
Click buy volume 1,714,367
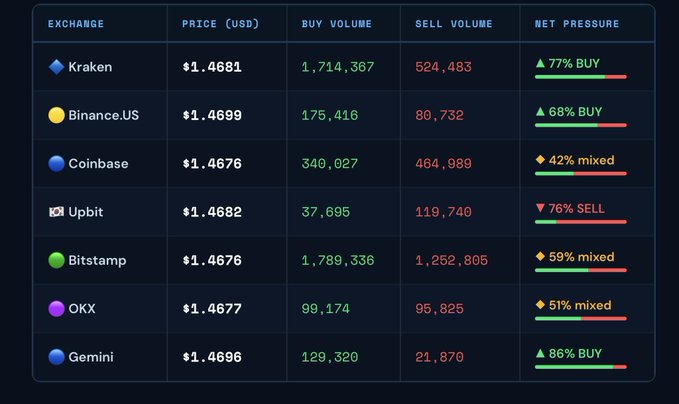click(x=338, y=67)
